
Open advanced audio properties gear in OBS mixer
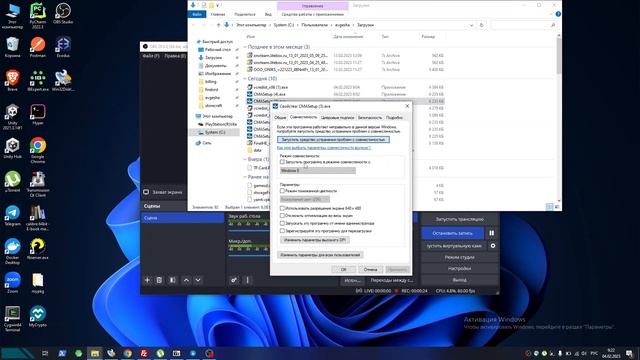[x=234, y=280]
